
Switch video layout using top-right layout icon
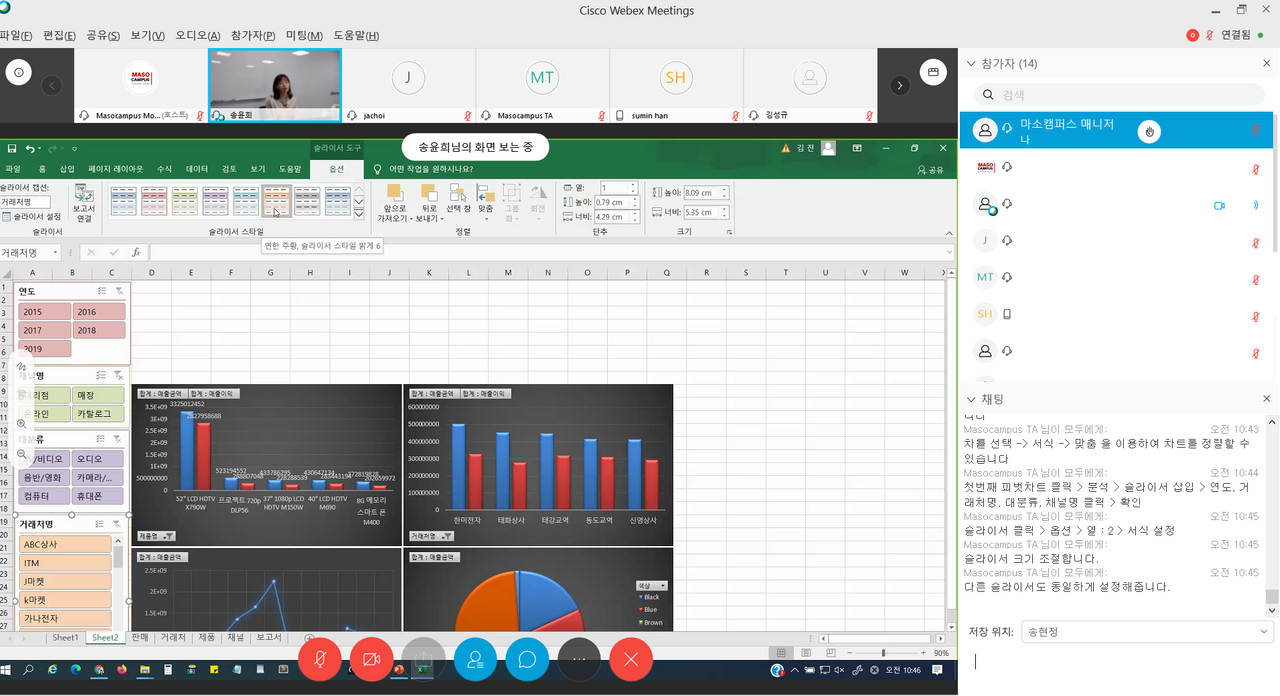932,72
